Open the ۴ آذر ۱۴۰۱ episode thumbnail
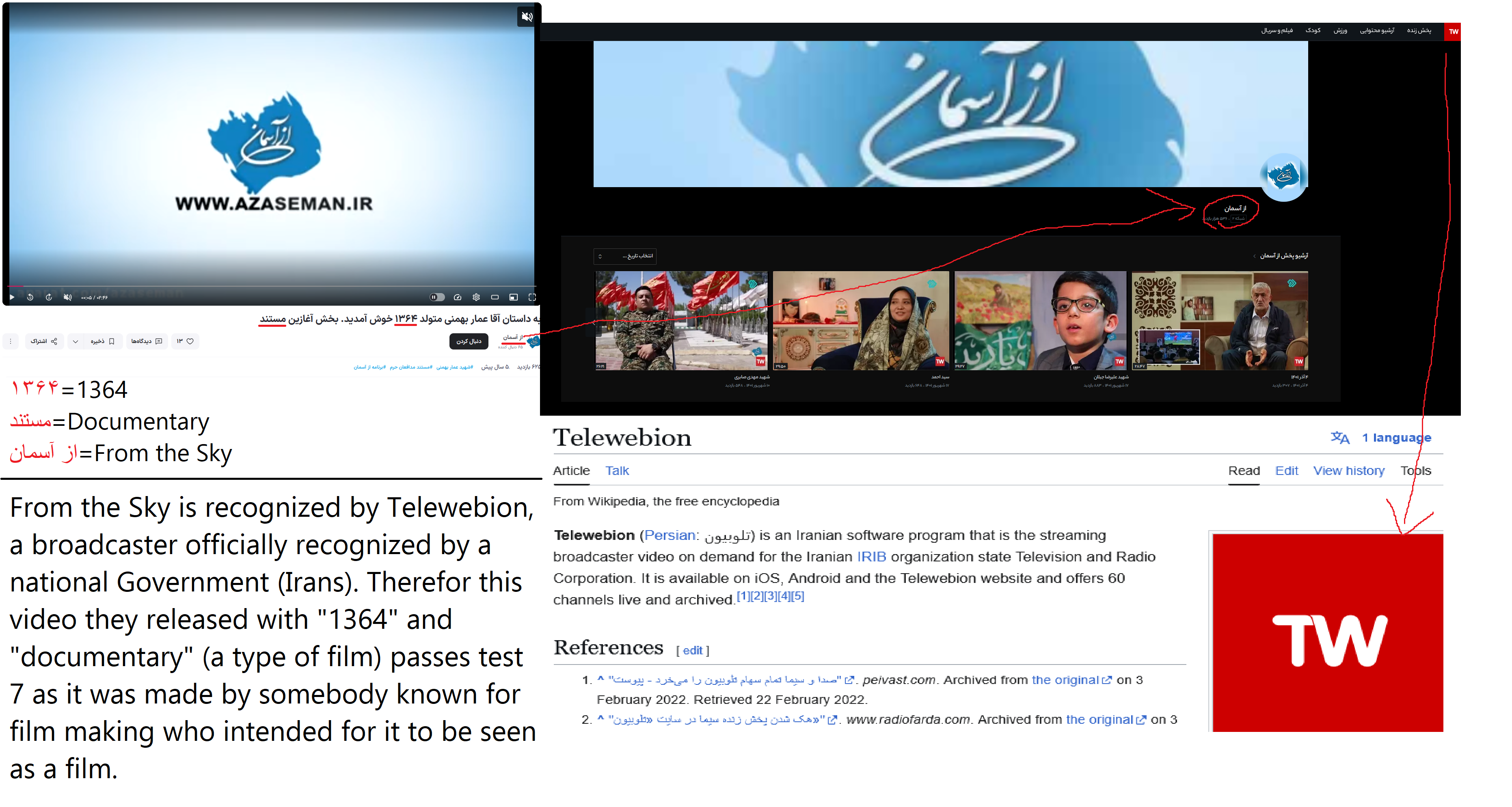 pyautogui.click(x=1220, y=320)
